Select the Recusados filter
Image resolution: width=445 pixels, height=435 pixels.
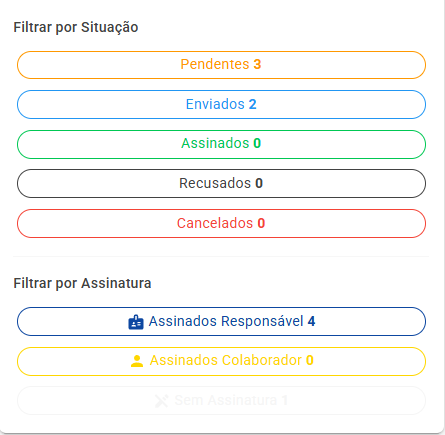221,183
